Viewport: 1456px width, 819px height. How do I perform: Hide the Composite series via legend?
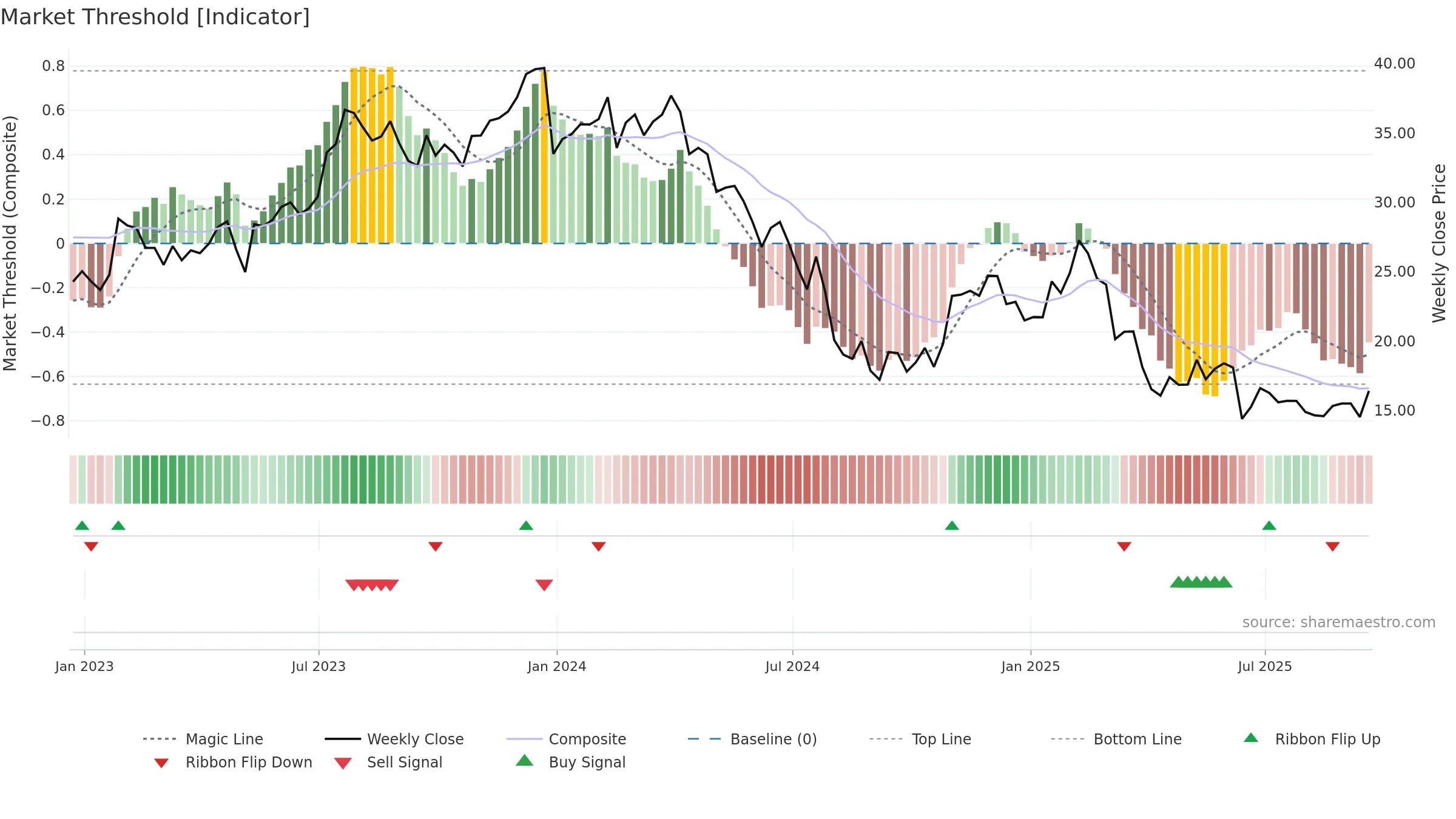point(567,739)
